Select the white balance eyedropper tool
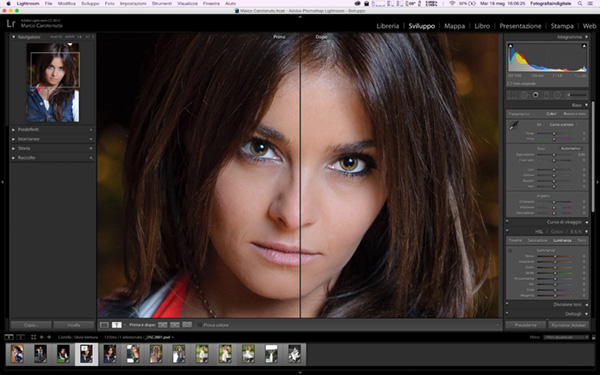The image size is (600, 375). pos(514,126)
